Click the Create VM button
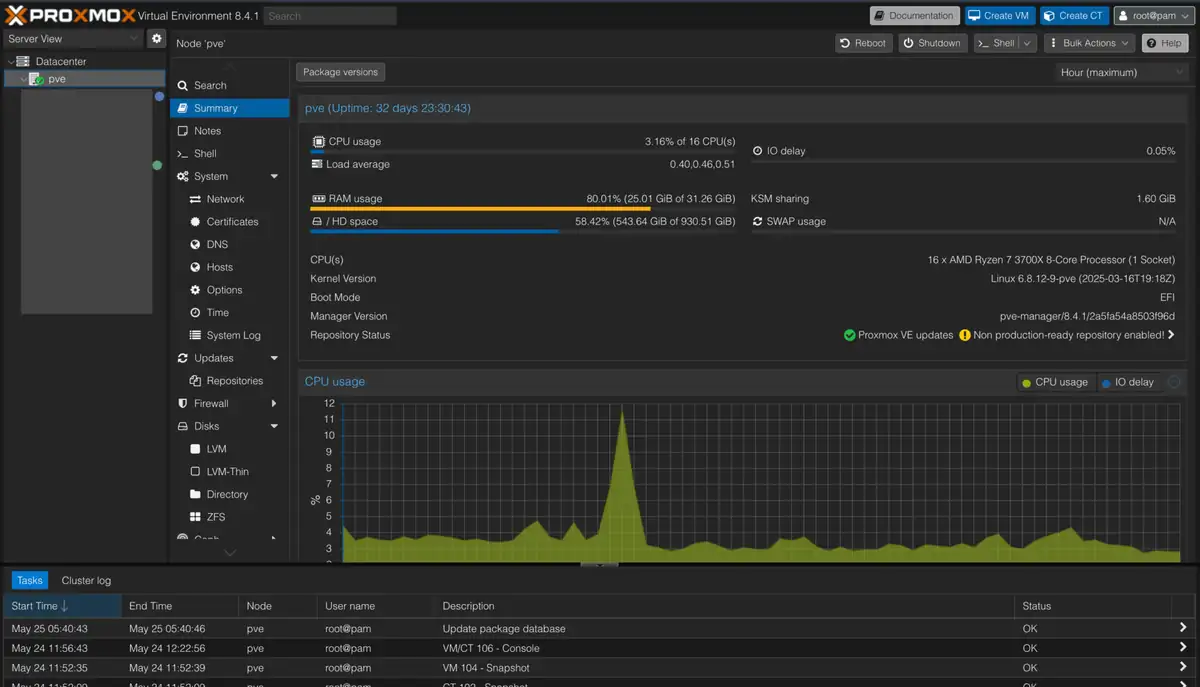The height and width of the screenshot is (687, 1200). (997, 16)
